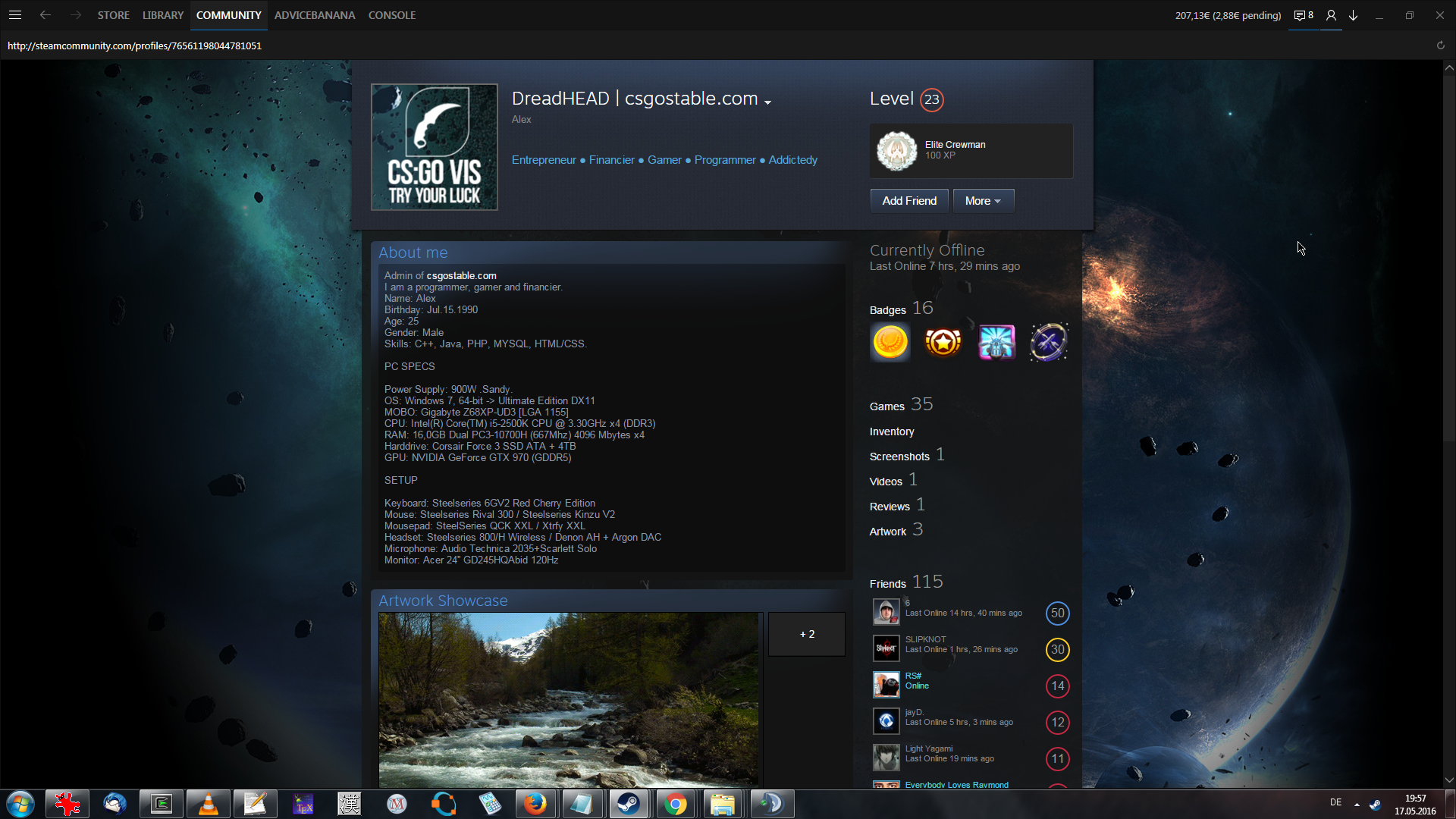Switch to the STORE tab
The image size is (1456, 819).
click(x=113, y=15)
